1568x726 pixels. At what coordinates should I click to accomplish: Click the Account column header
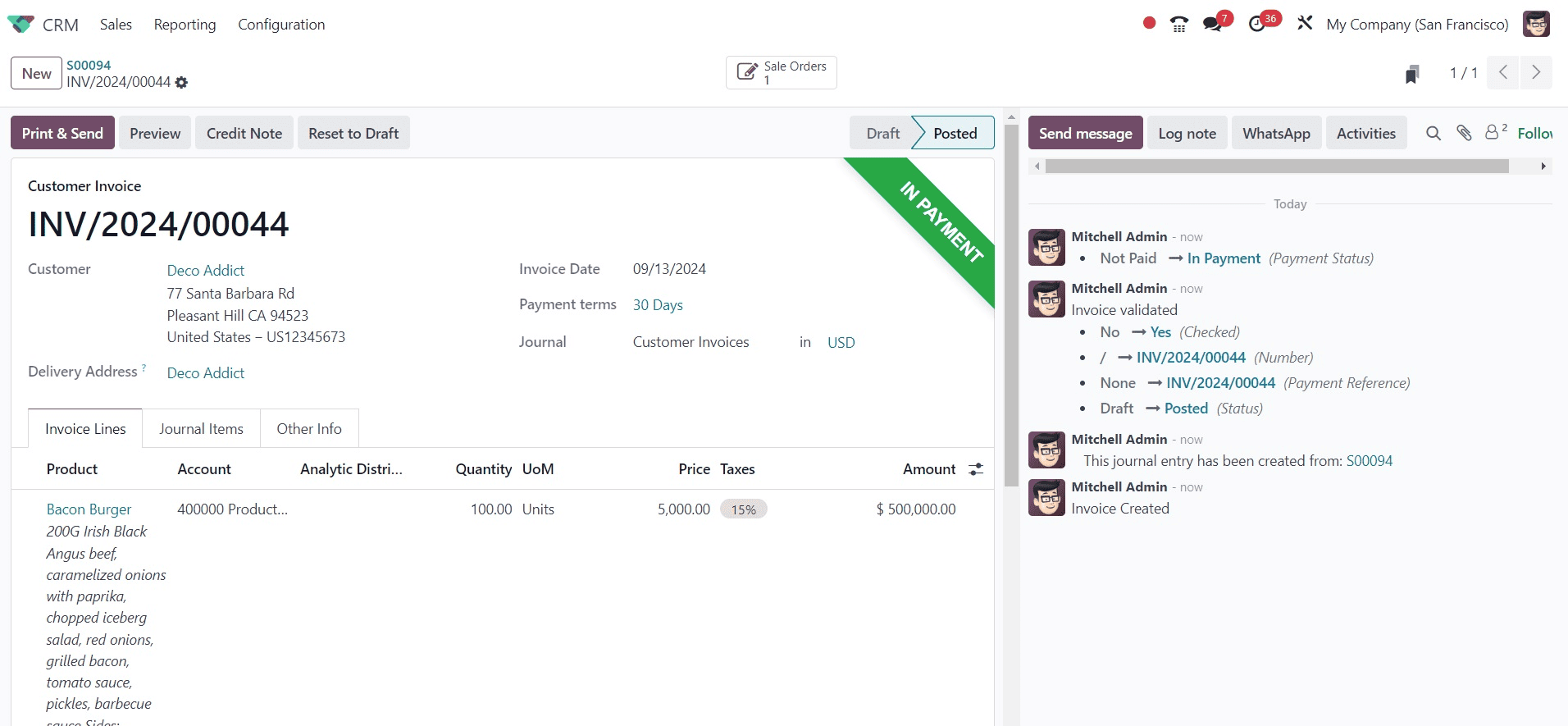(204, 468)
